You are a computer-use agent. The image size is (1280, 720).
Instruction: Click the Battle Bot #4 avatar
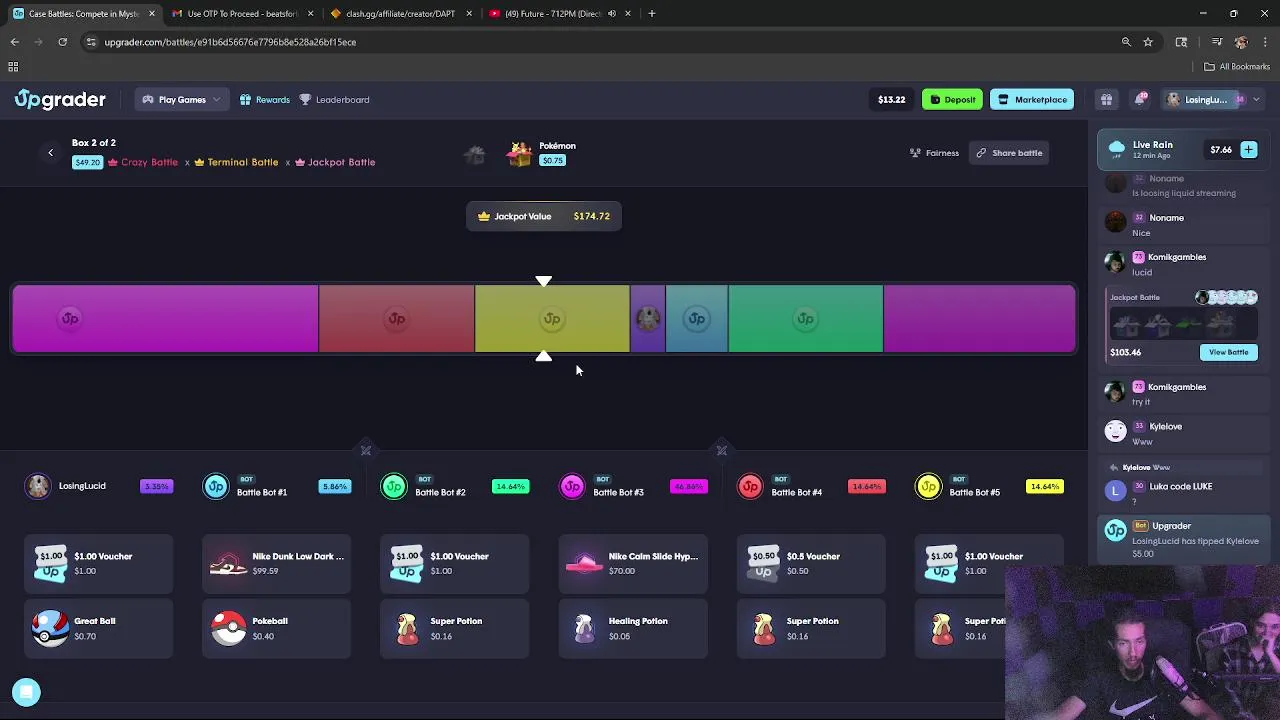point(750,486)
